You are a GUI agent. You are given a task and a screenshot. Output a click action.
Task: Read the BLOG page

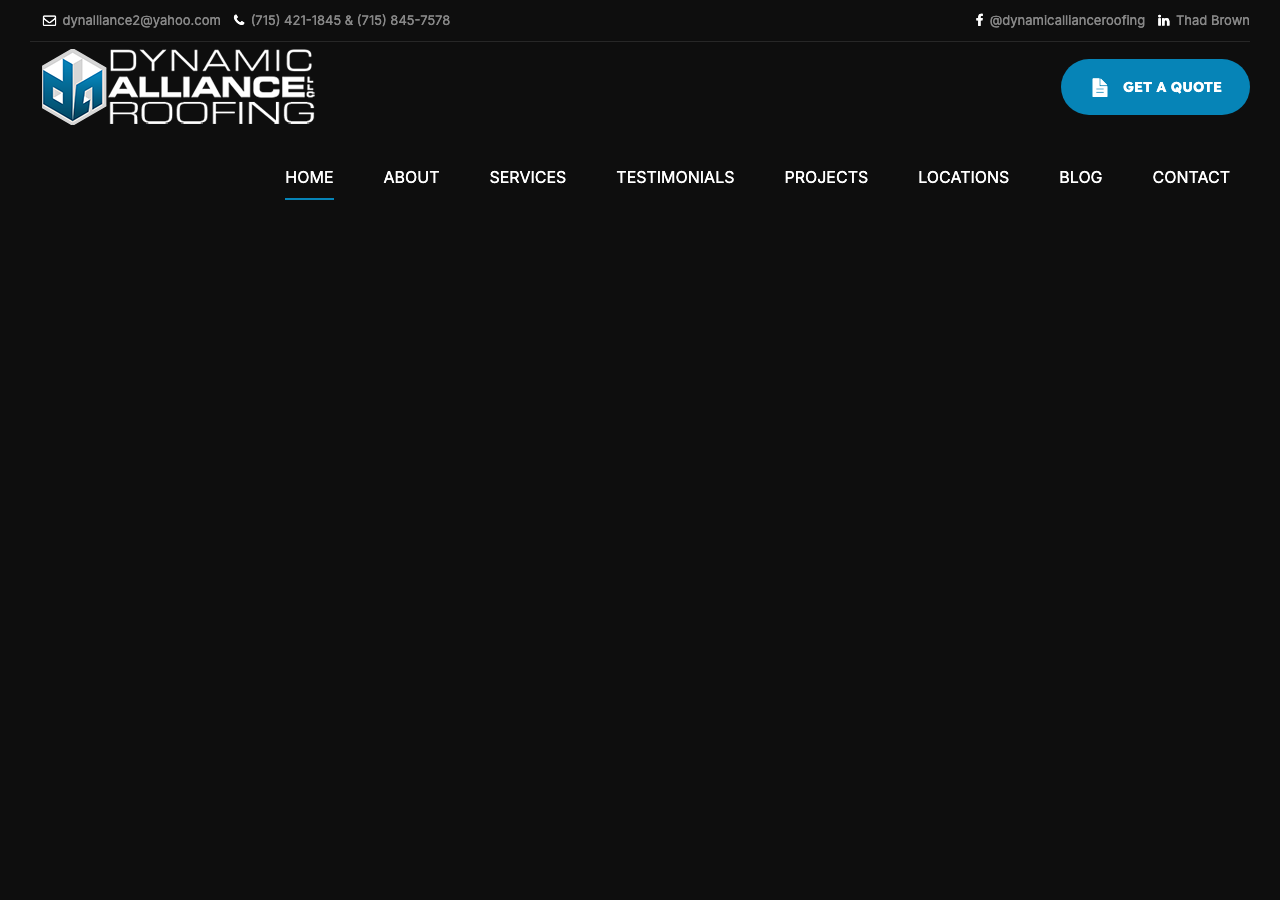pos(1081,177)
